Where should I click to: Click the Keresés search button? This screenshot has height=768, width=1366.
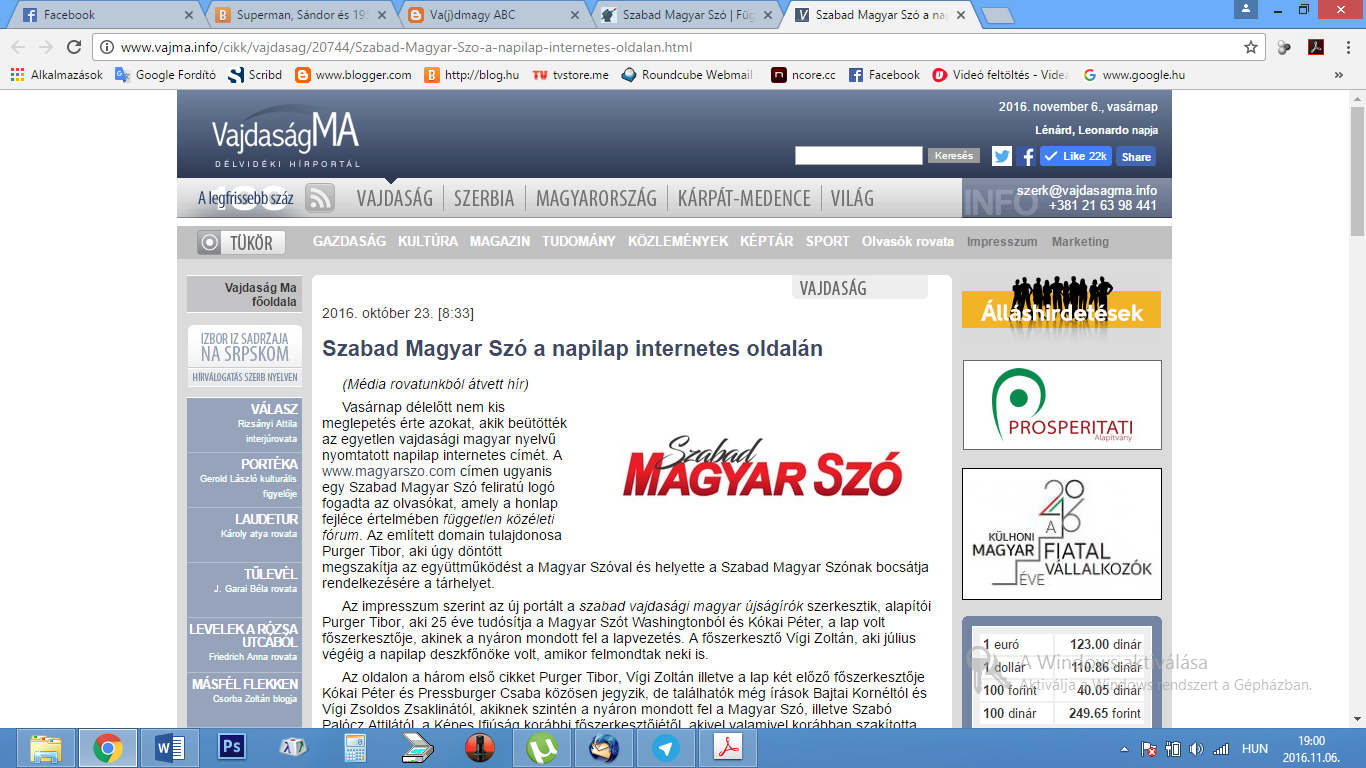tap(953, 156)
